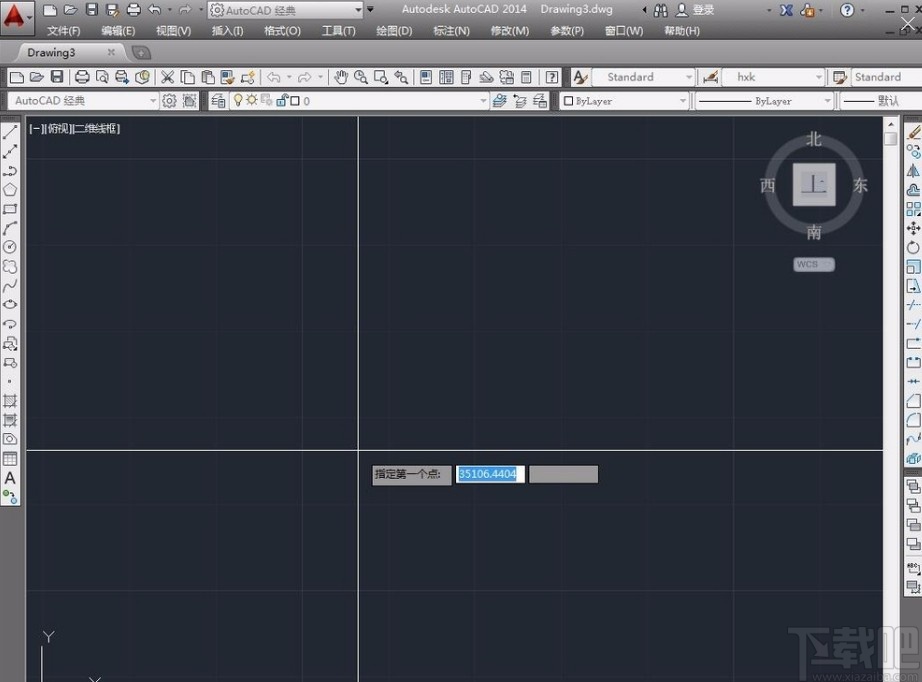
Task: Select the Chamfer tool
Action: tap(913, 401)
